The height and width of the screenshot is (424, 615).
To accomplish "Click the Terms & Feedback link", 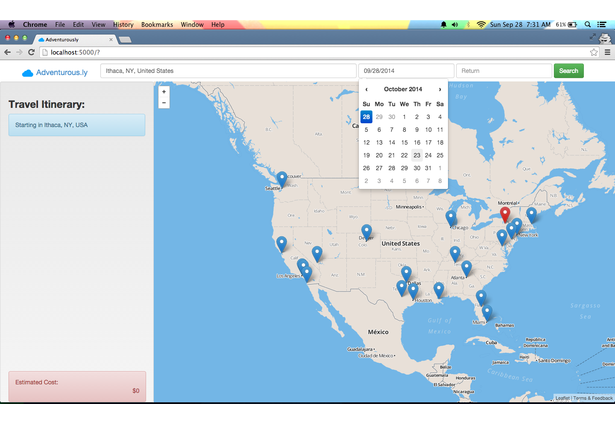I will point(593,398).
